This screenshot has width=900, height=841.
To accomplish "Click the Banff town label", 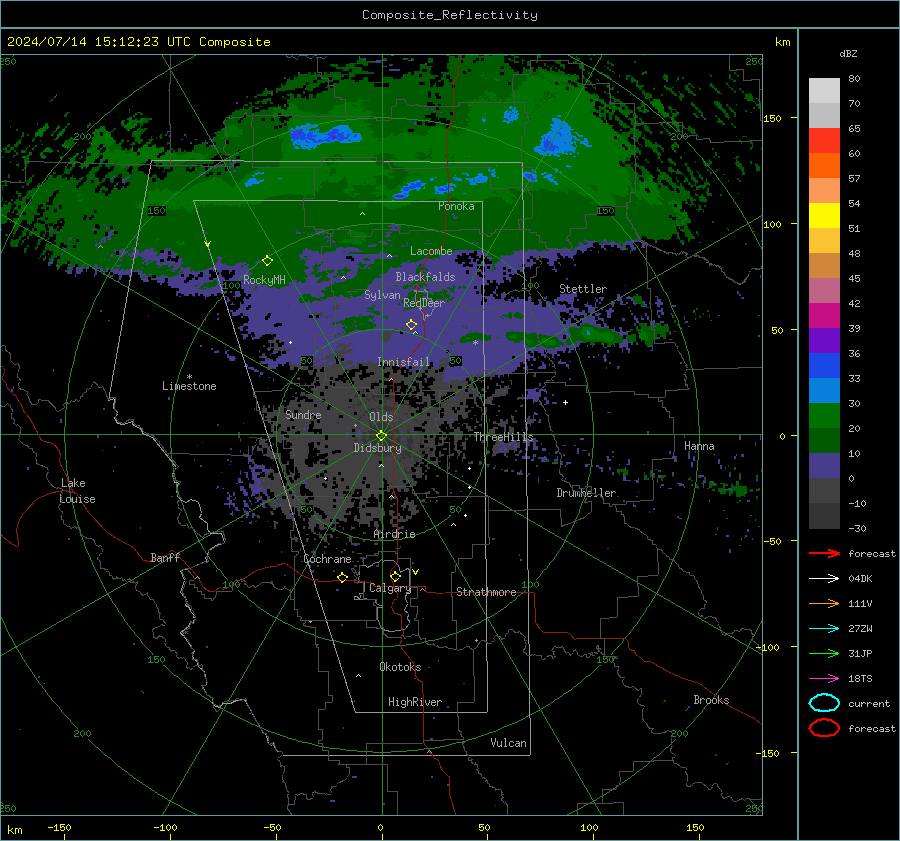I will [x=165, y=557].
